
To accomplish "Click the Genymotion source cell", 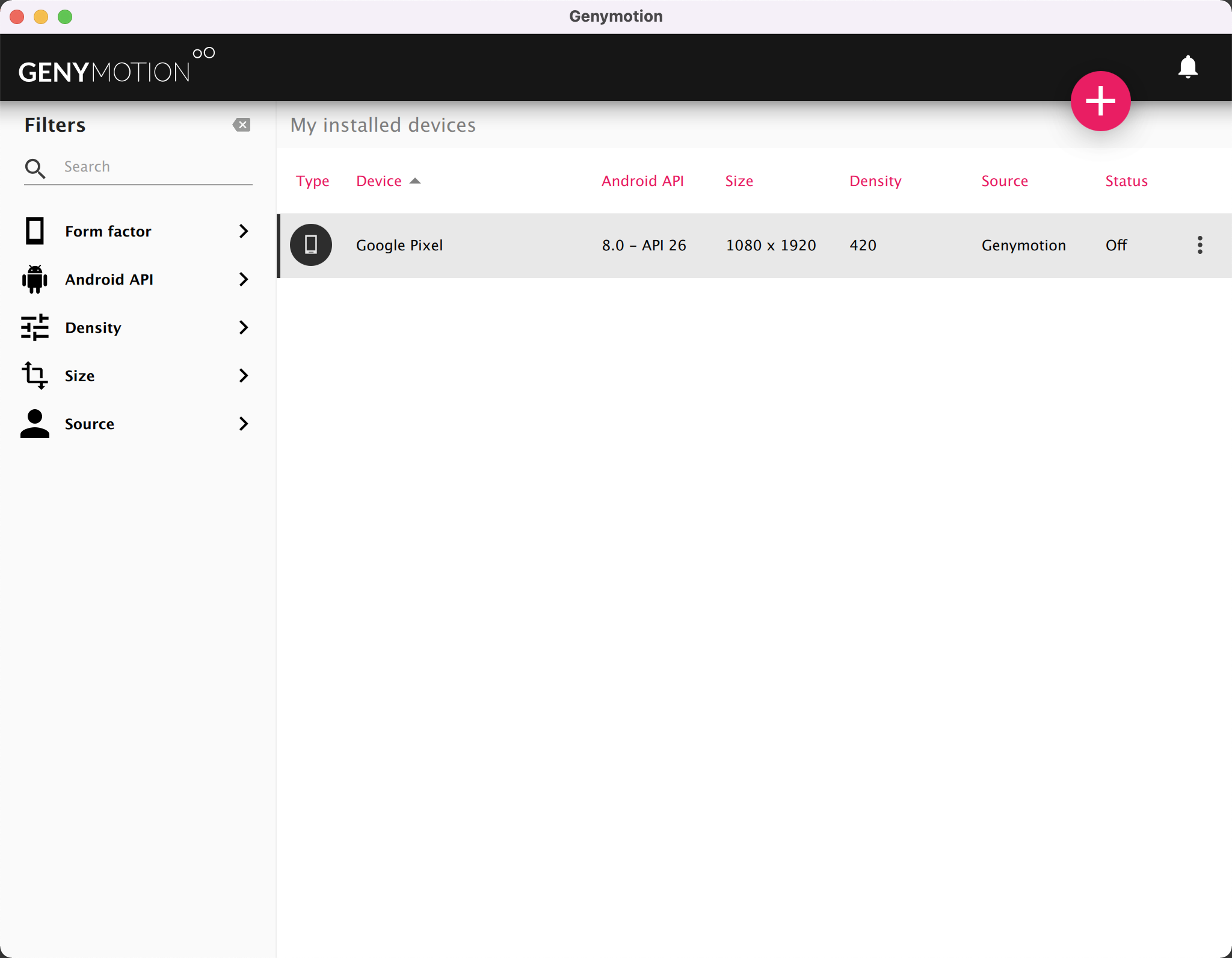I will pyautogui.click(x=1023, y=245).
